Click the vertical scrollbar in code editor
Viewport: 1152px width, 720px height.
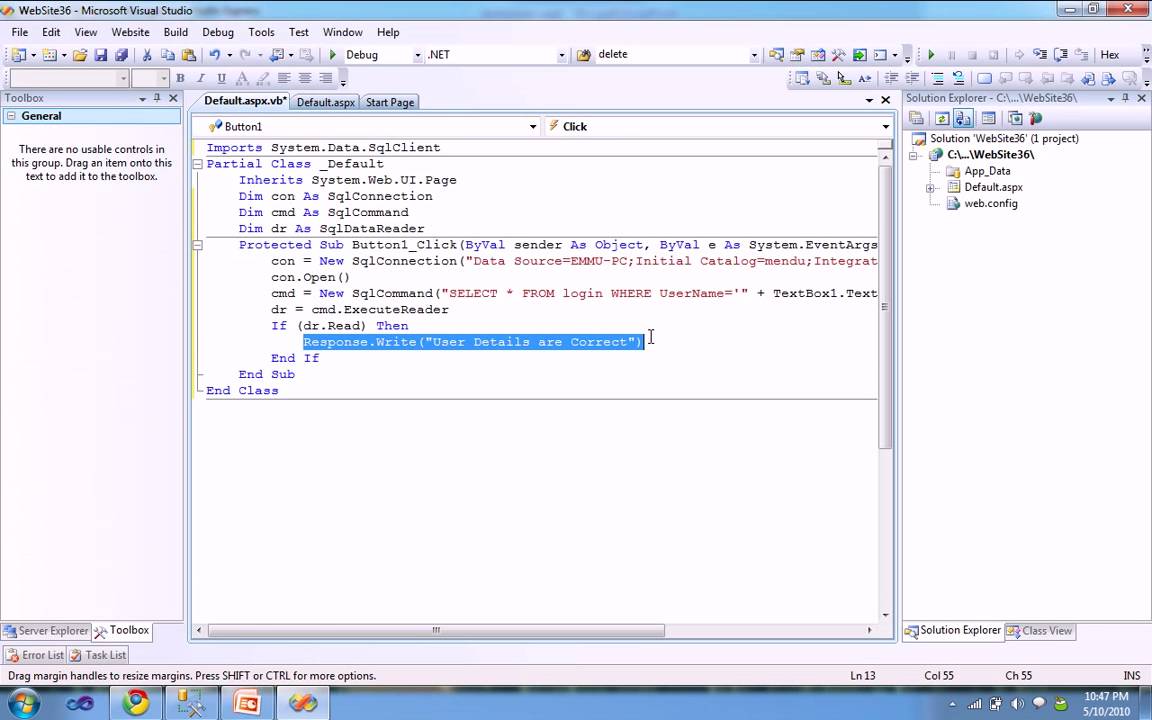(885, 306)
